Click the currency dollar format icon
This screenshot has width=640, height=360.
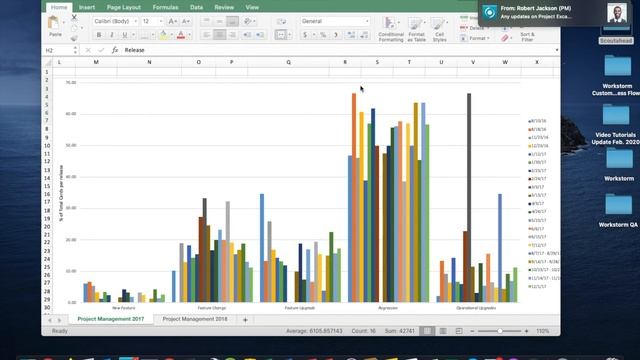[x=305, y=35]
